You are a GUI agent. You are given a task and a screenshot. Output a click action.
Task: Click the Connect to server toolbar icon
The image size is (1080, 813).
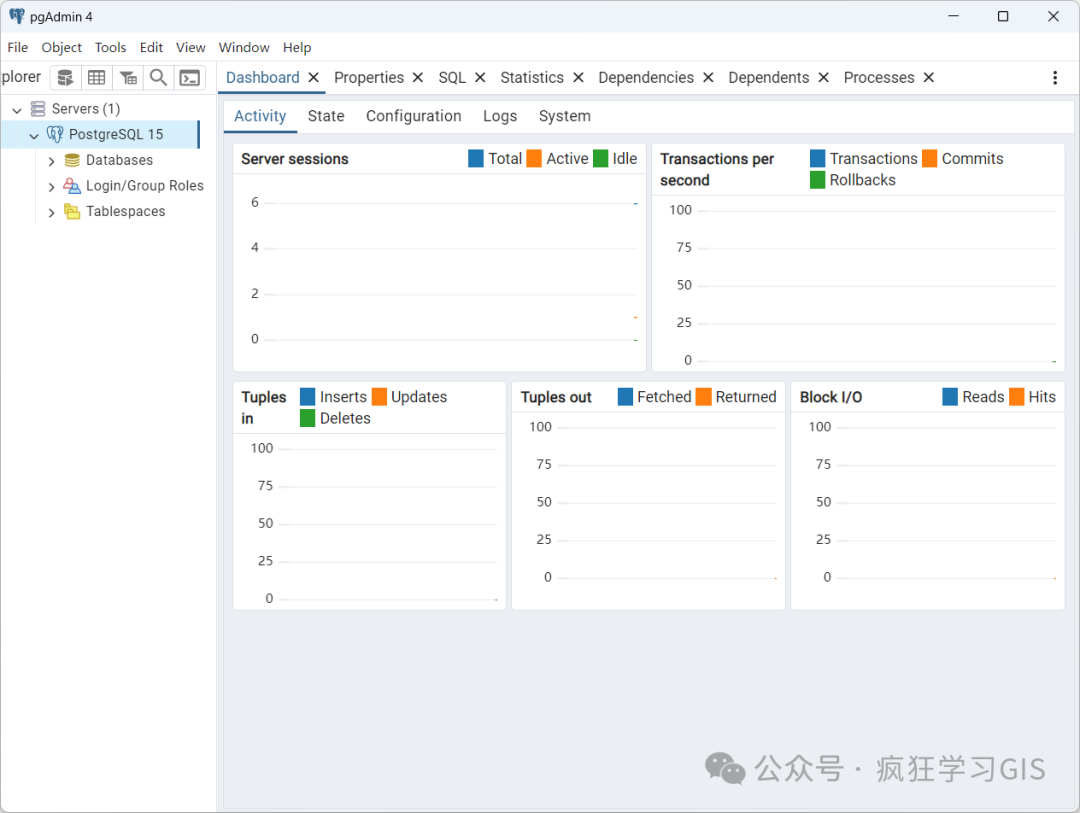tap(65, 78)
